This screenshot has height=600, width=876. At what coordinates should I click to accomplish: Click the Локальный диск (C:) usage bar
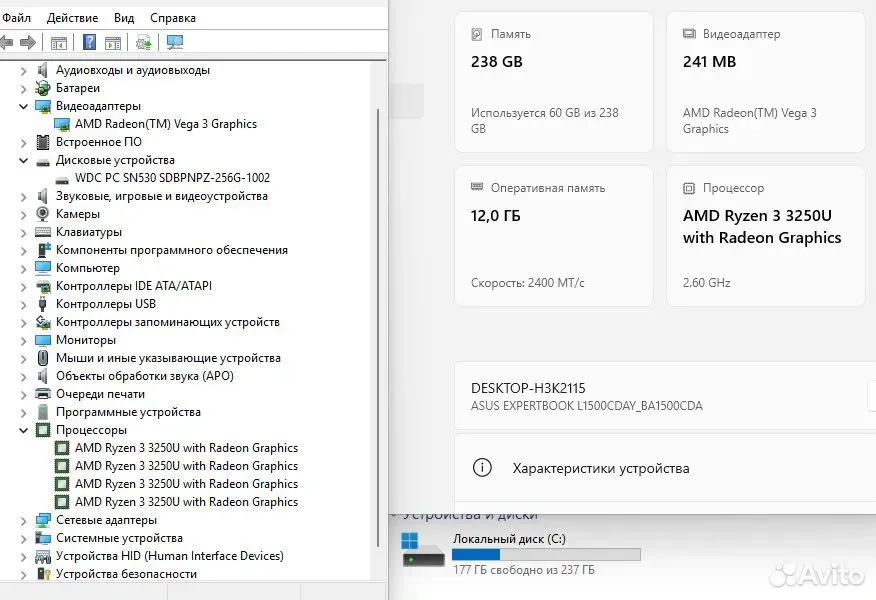coord(546,554)
